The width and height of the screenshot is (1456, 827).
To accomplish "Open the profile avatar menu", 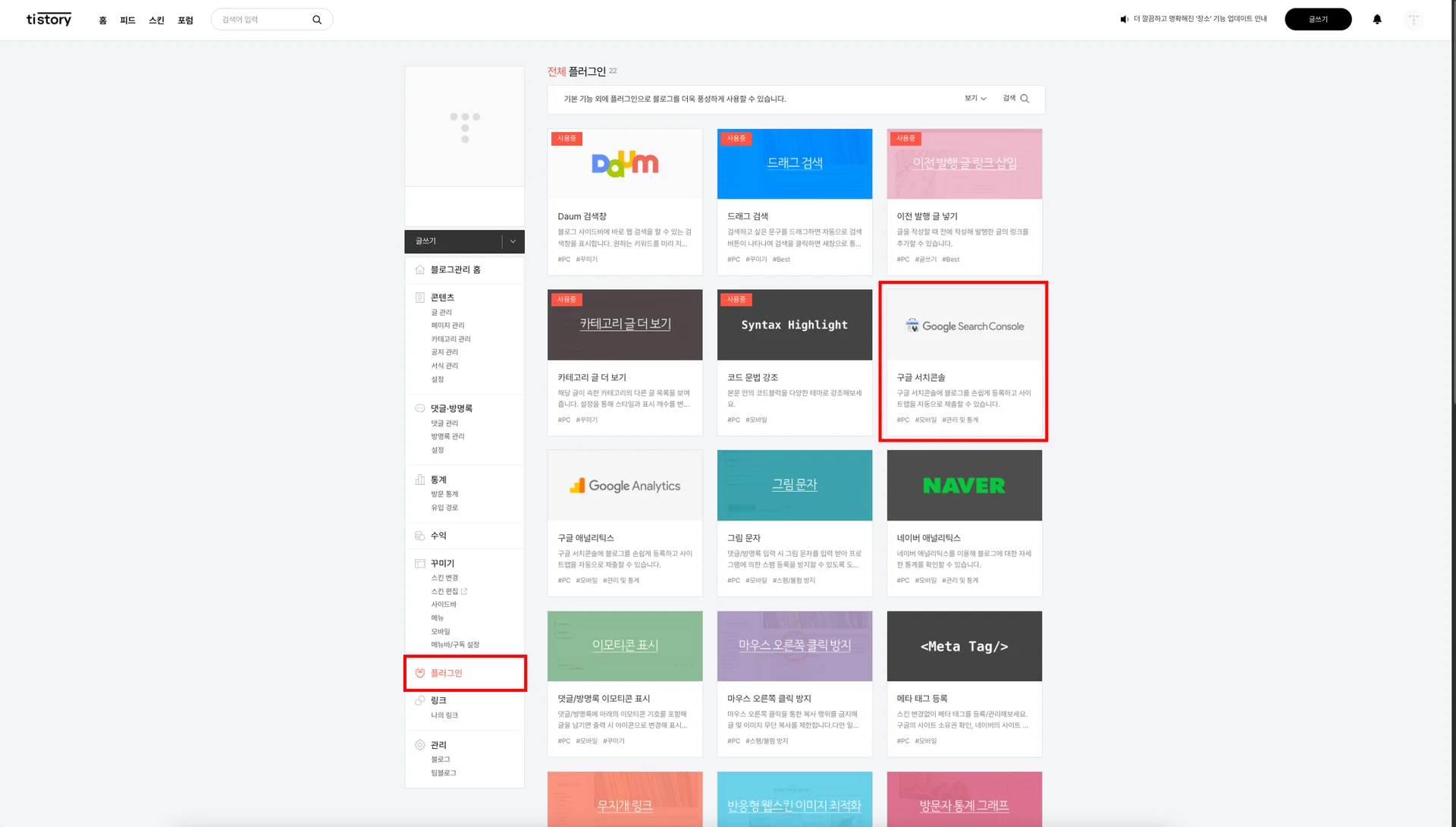I will (x=1414, y=20).
